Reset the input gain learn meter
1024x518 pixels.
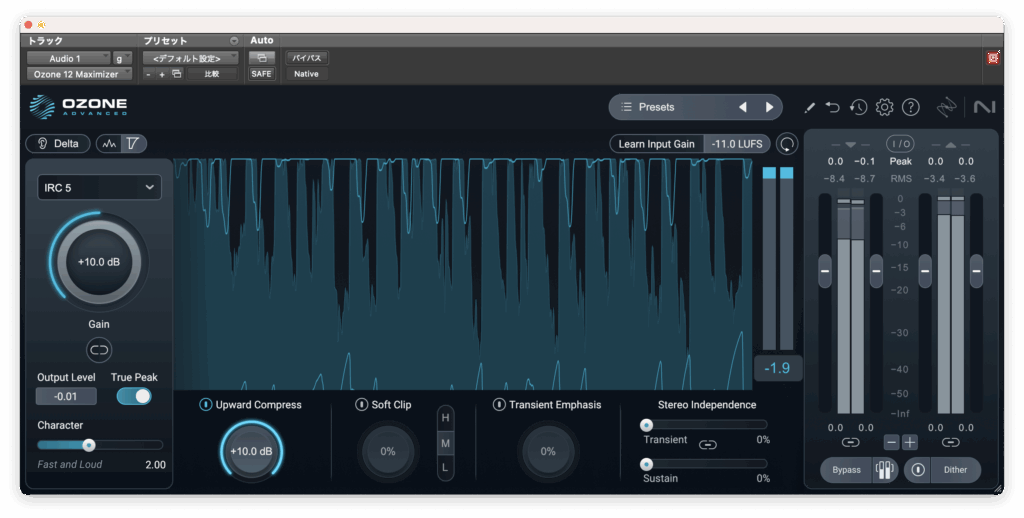787,144
